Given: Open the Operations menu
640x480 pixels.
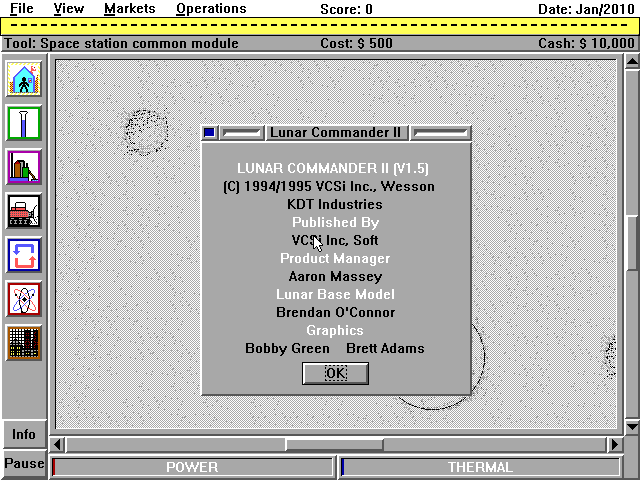Looking at the screenshot, I should click(x=211, y=9).
